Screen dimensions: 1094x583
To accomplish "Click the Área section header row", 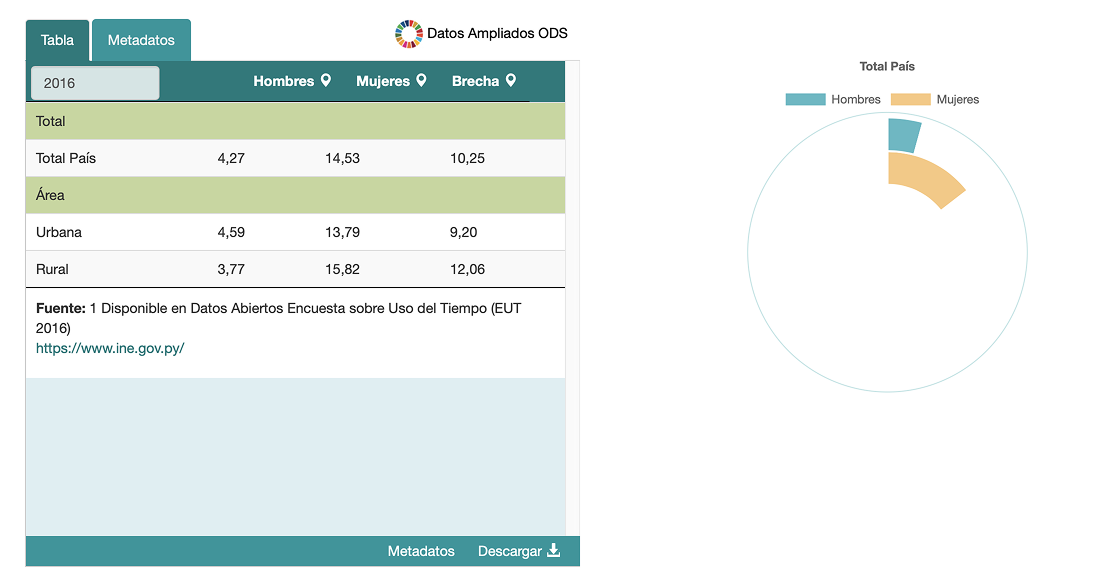I will (x=295, y=195).
